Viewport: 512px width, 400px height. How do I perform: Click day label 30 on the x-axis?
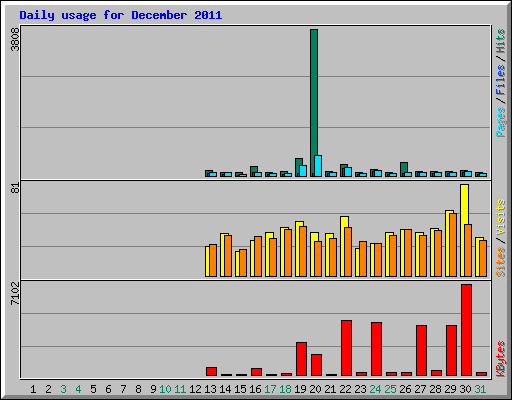coord(465,389)
